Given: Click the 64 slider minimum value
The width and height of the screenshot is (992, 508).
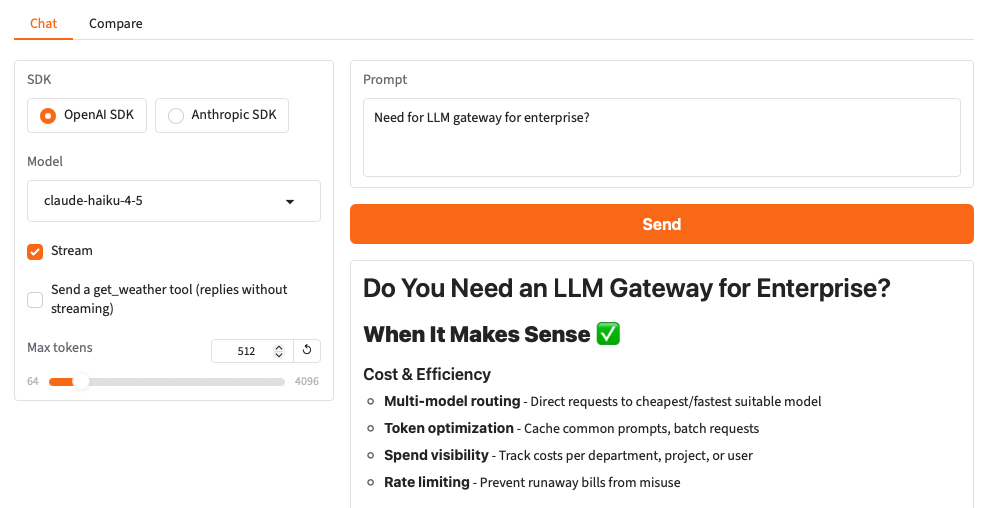Looking at the screenshot, I should click(33, 381).
